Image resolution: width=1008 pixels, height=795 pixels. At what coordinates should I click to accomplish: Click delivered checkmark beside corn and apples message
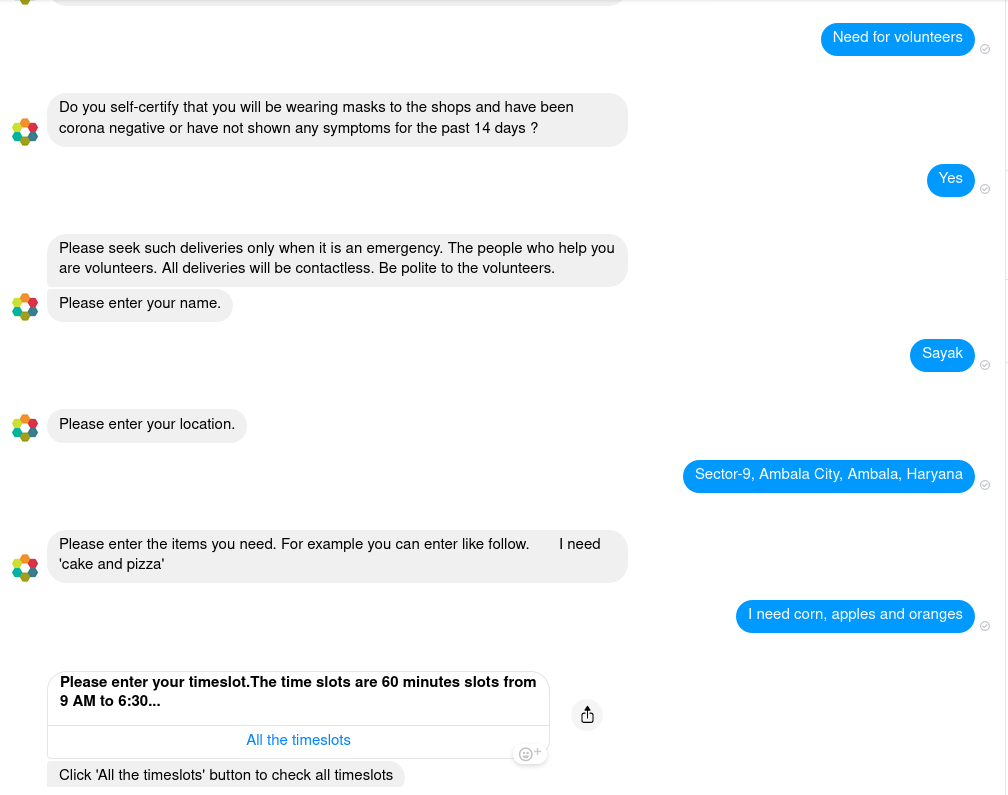(985, 626)
